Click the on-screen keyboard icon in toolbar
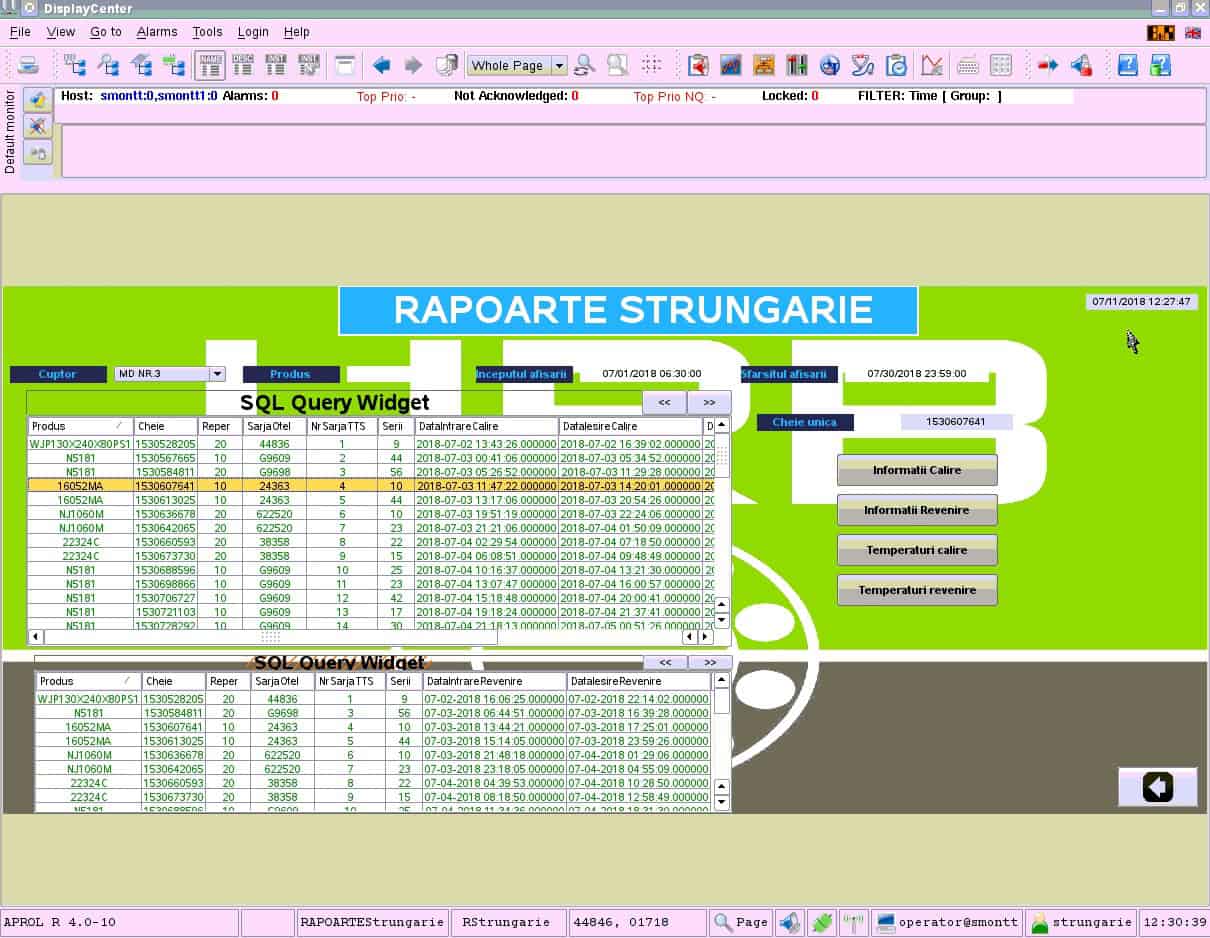Screen dimensions: 1210x938 pos(967,66)
